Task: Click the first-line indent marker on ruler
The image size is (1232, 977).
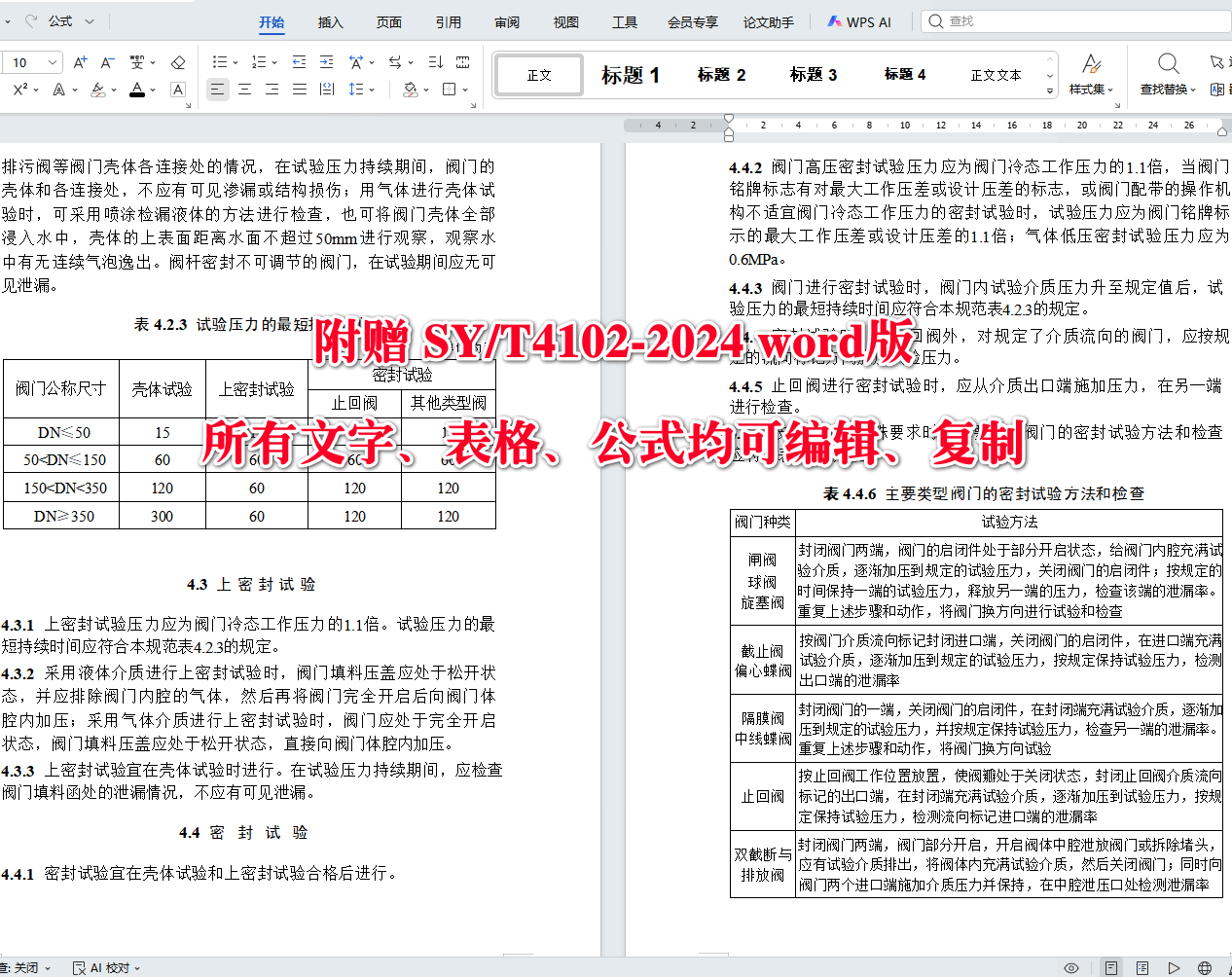Action: pyautogui.click(x=729, y=119)
